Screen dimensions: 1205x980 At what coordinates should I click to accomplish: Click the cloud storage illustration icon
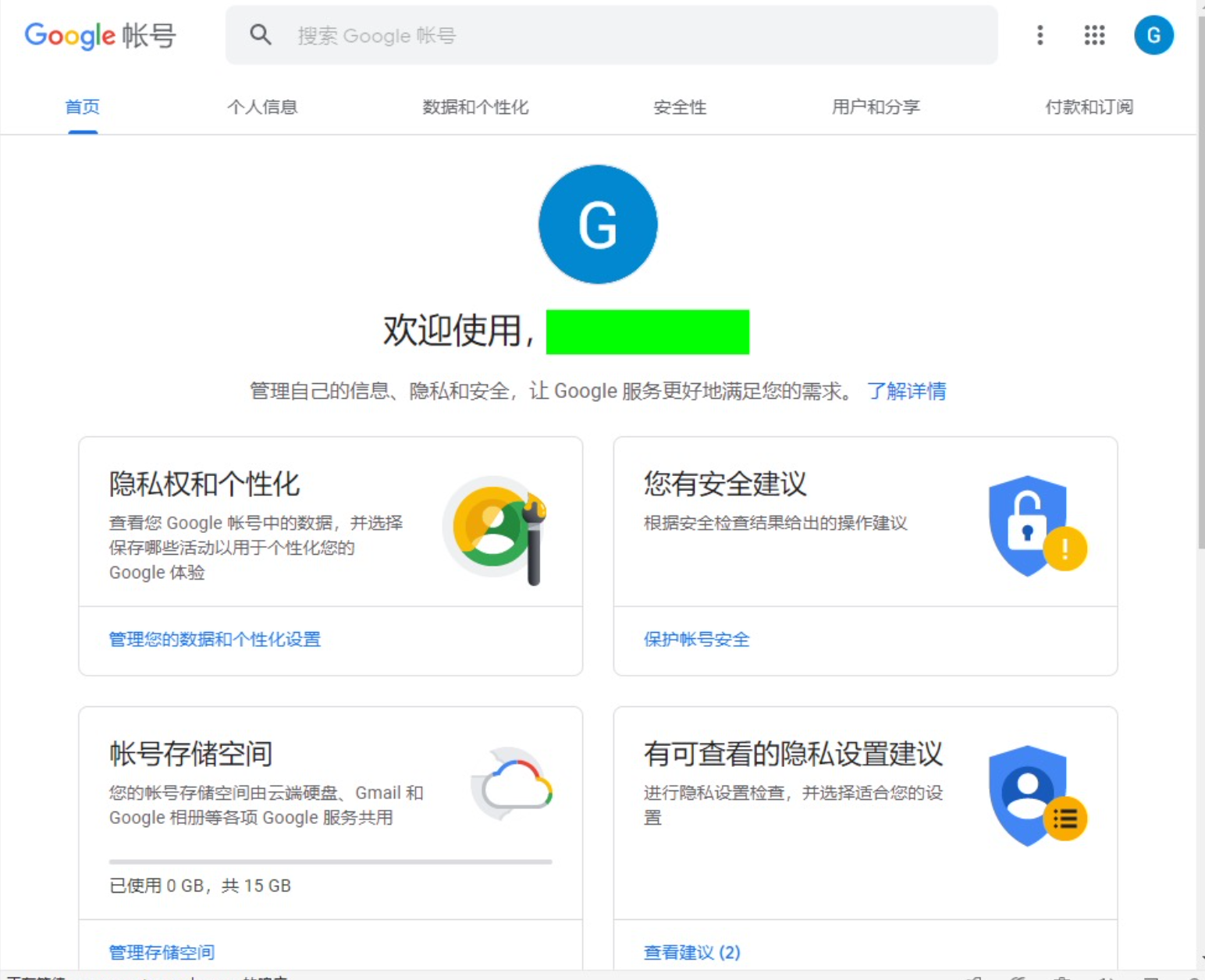[511, 784]
